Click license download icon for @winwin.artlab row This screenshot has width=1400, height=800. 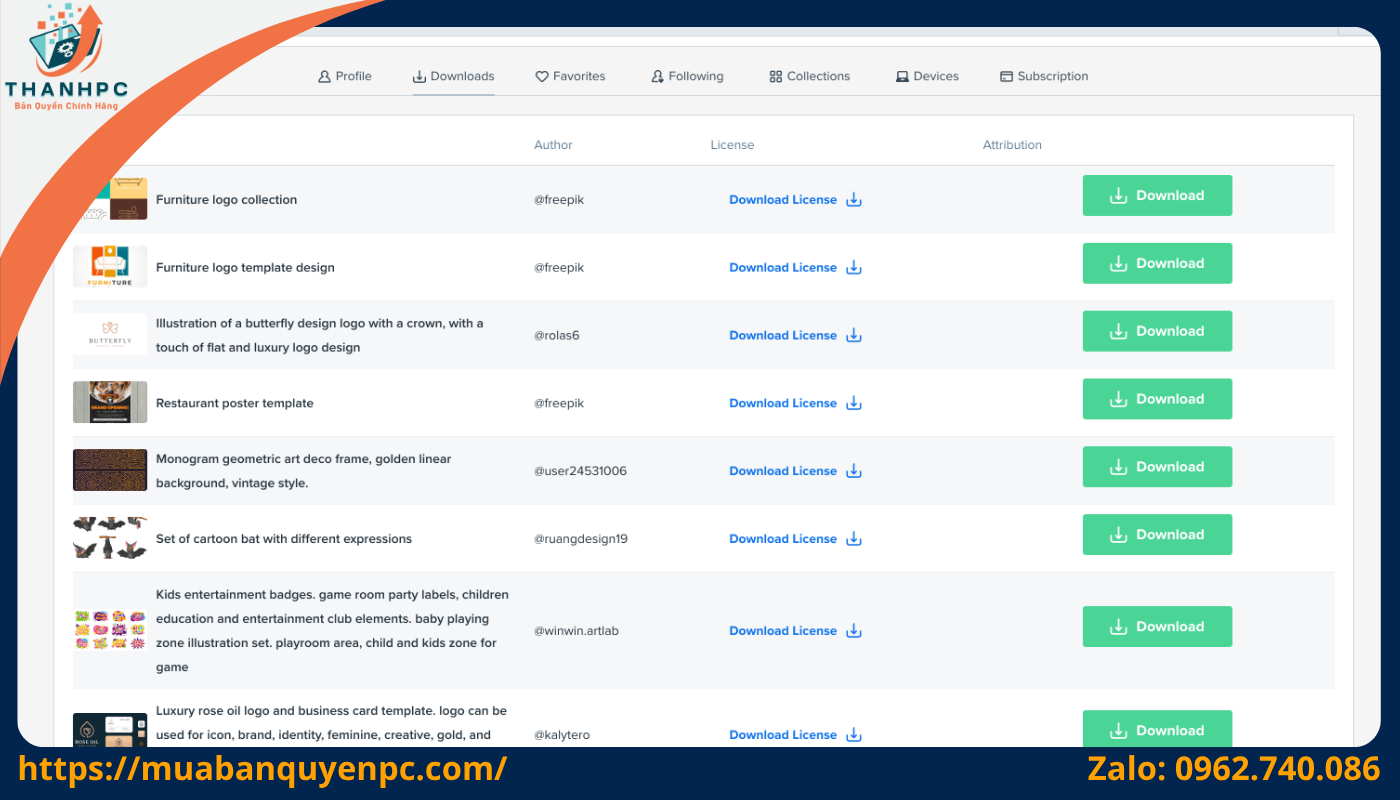853,631
